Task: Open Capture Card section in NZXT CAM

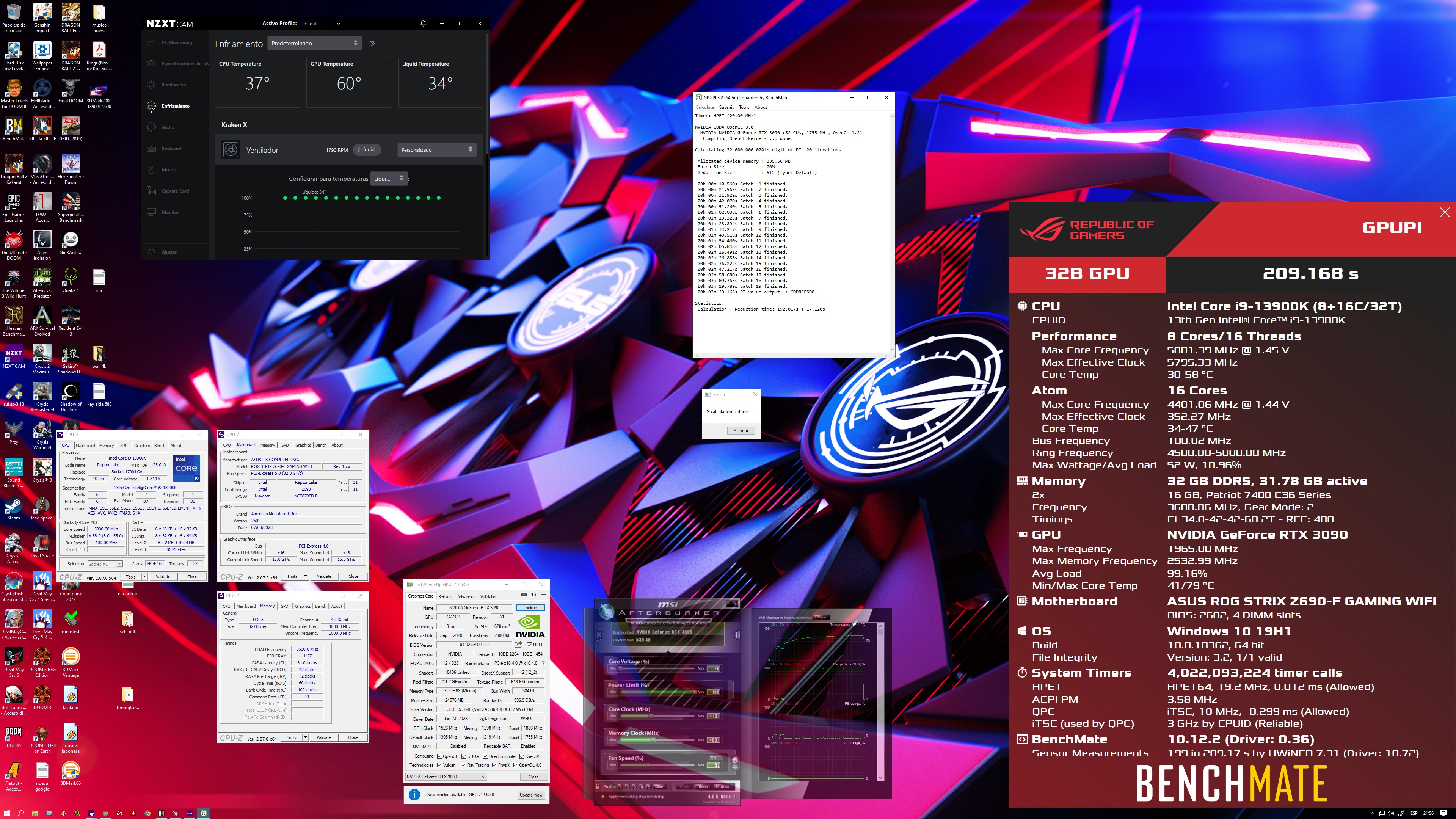Action: (x=168, y=191)
